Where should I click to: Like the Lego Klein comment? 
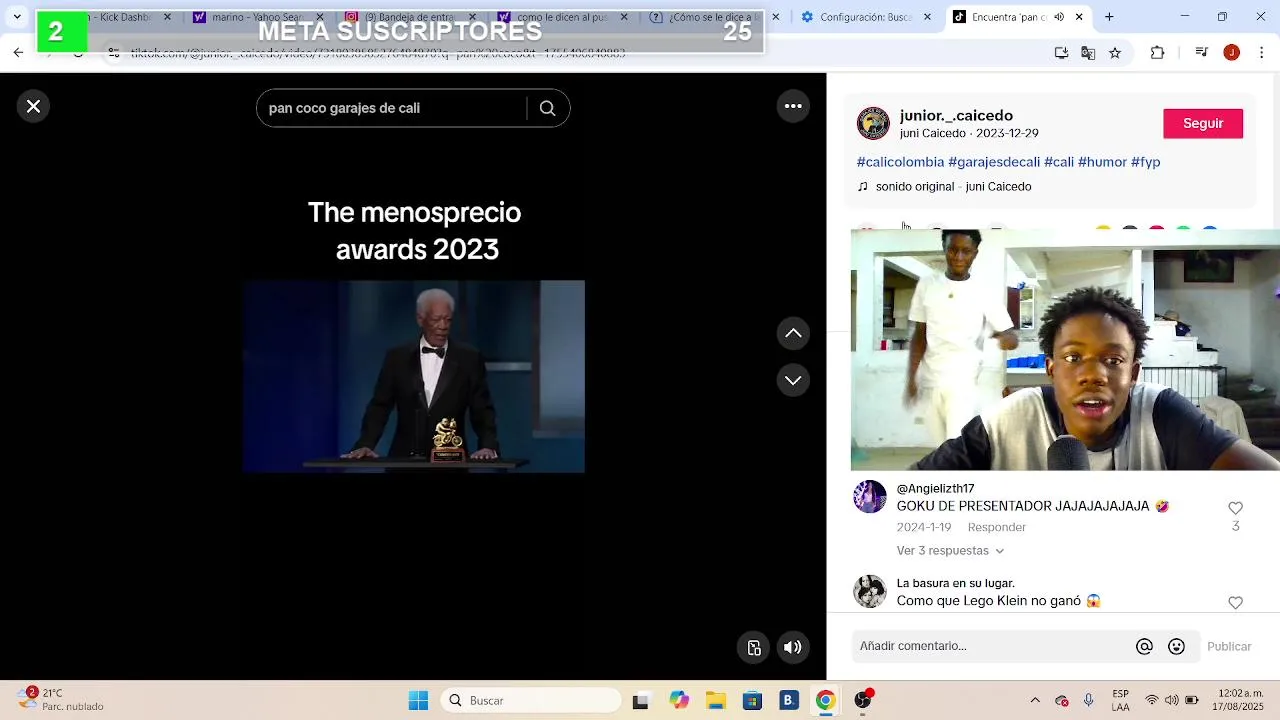coord(1235,603)
